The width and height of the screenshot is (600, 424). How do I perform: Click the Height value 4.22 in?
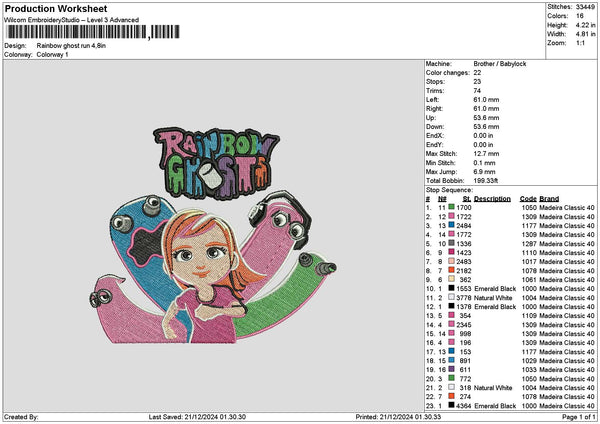pyautogui.click(x=585, y=25)
